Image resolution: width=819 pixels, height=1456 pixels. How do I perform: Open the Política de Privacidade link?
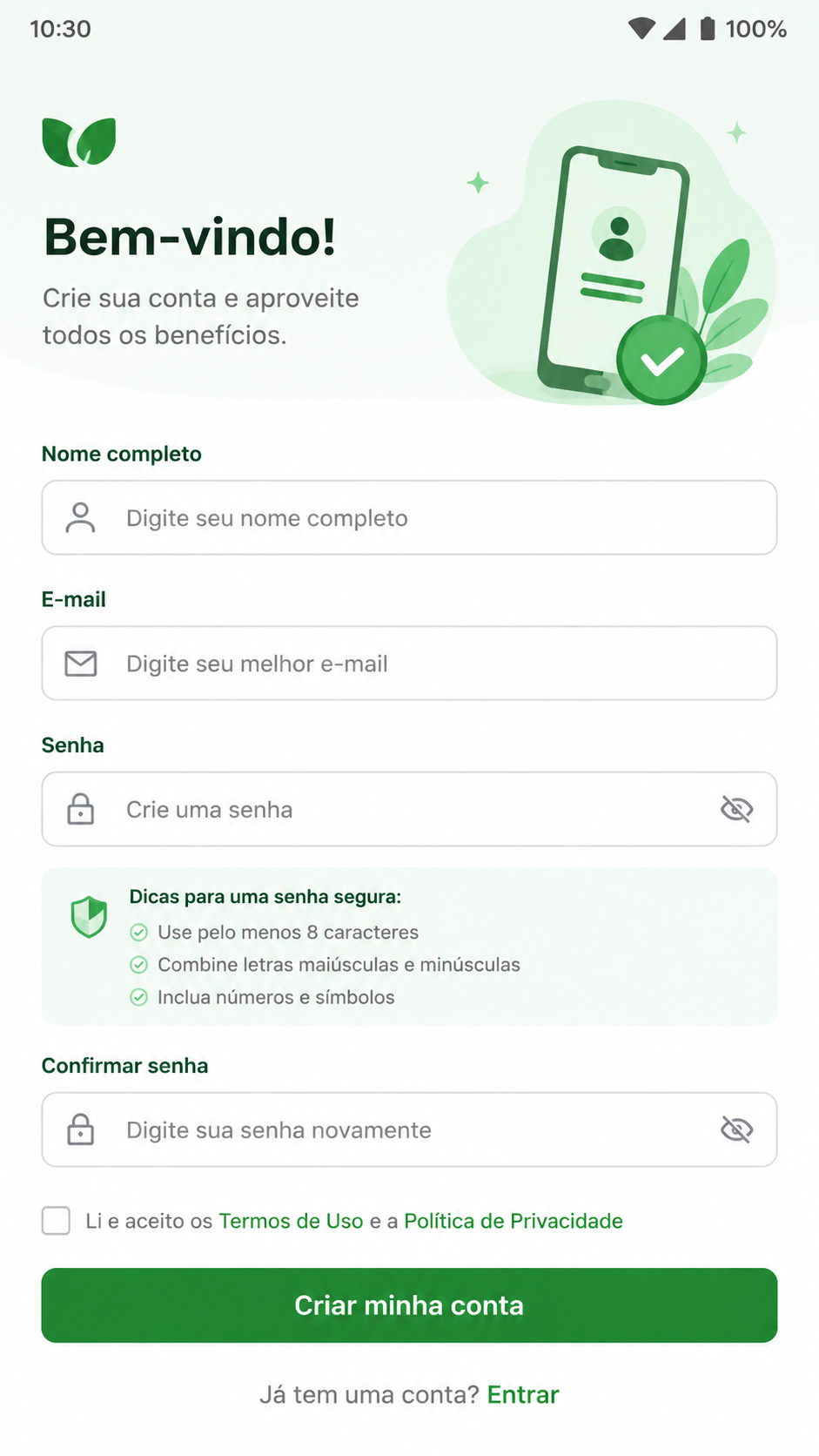pos(514,1221)
